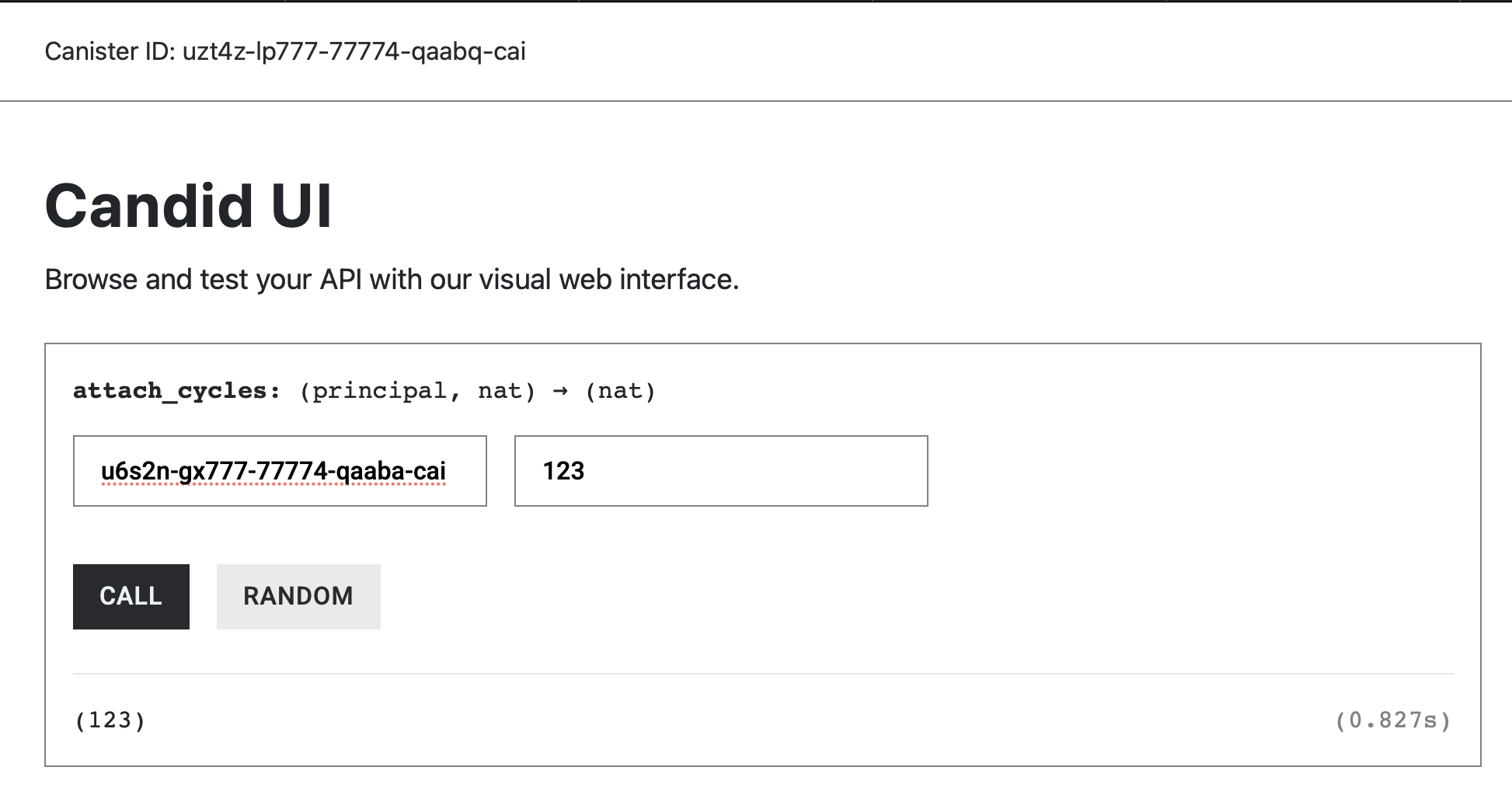Select the return type (nat) in the signature

pyautogui.click(x=620, y=390)
